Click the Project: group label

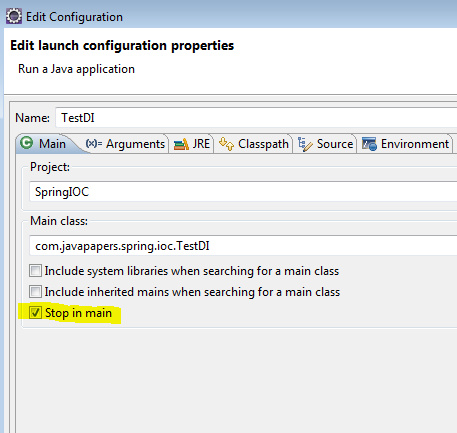tap(50, 167)
